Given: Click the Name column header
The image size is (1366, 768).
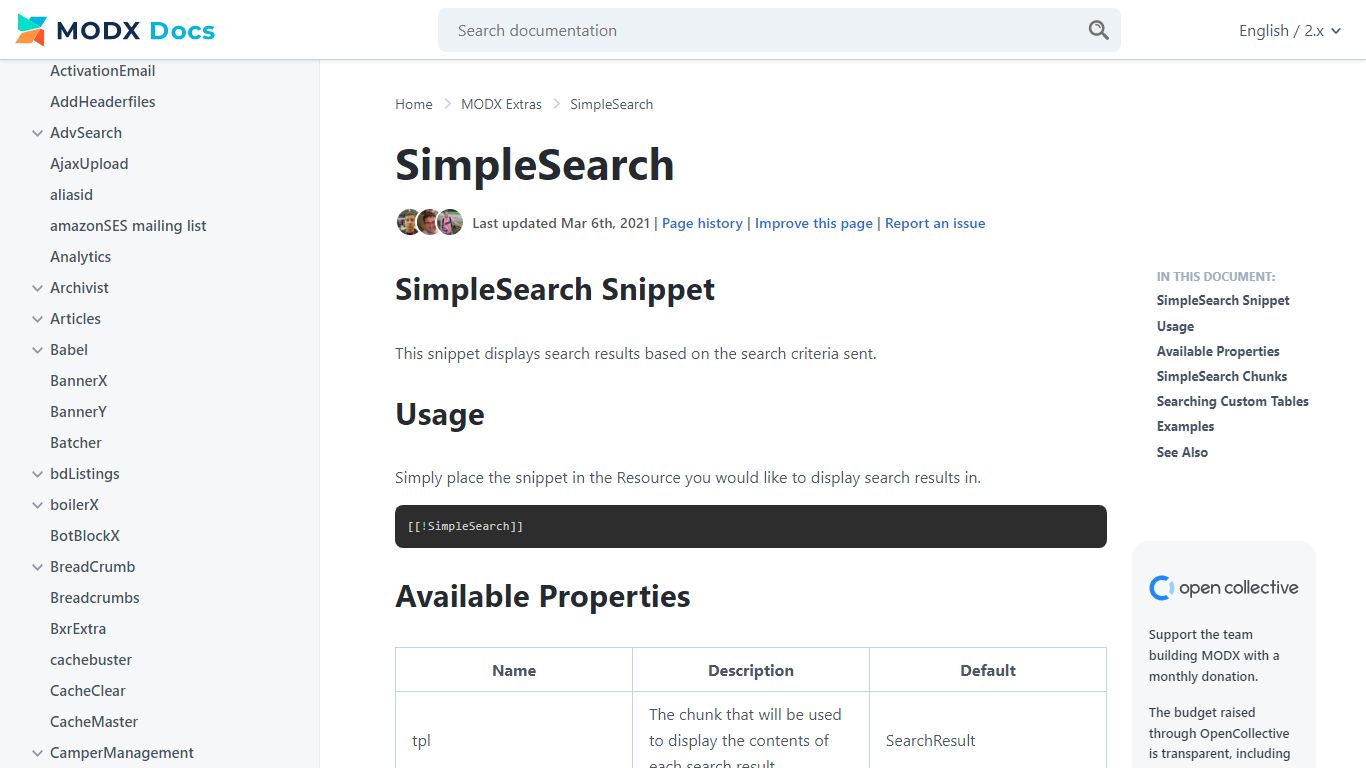Looking at the screenshot, I should click(x=514, y=671).
